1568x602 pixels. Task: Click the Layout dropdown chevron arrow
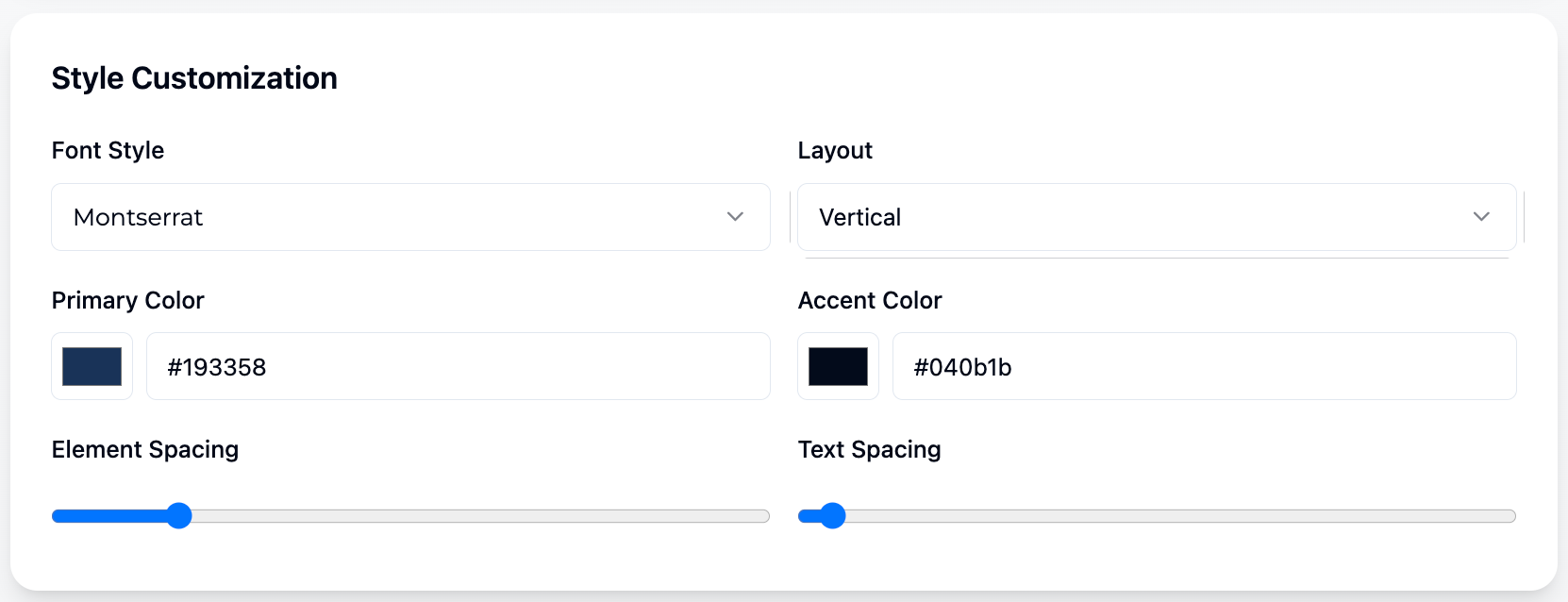coord(1481,217)
